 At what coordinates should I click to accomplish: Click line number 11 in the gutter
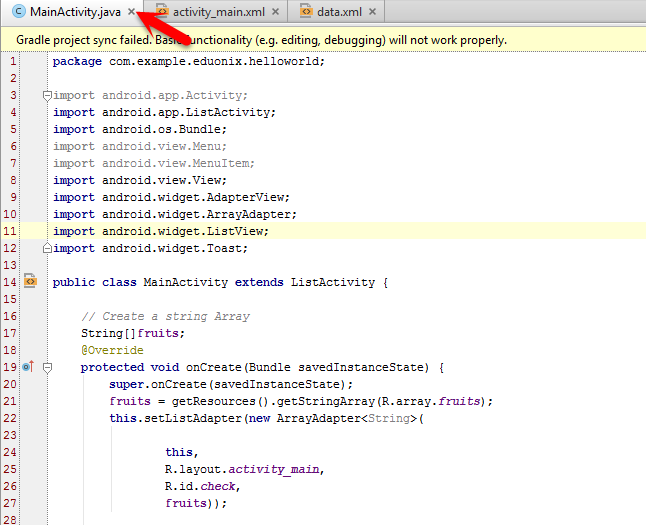click(9, 231)
